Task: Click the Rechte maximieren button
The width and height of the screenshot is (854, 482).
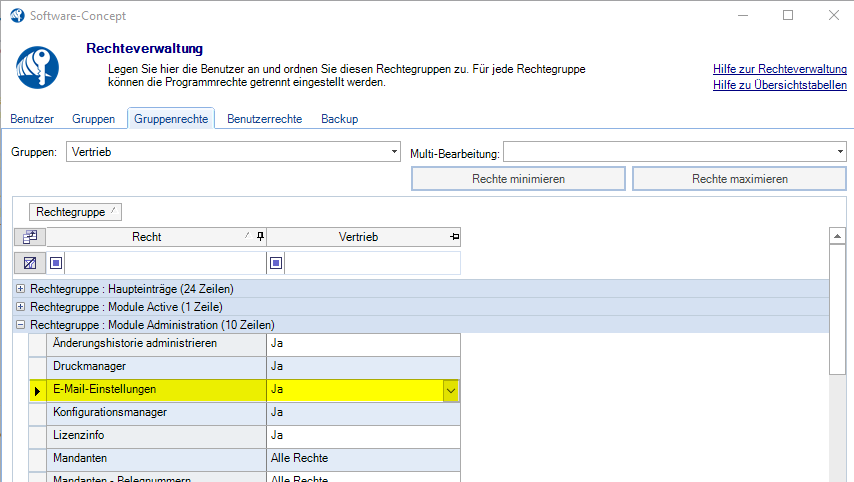Action: [x=739, y=179]
